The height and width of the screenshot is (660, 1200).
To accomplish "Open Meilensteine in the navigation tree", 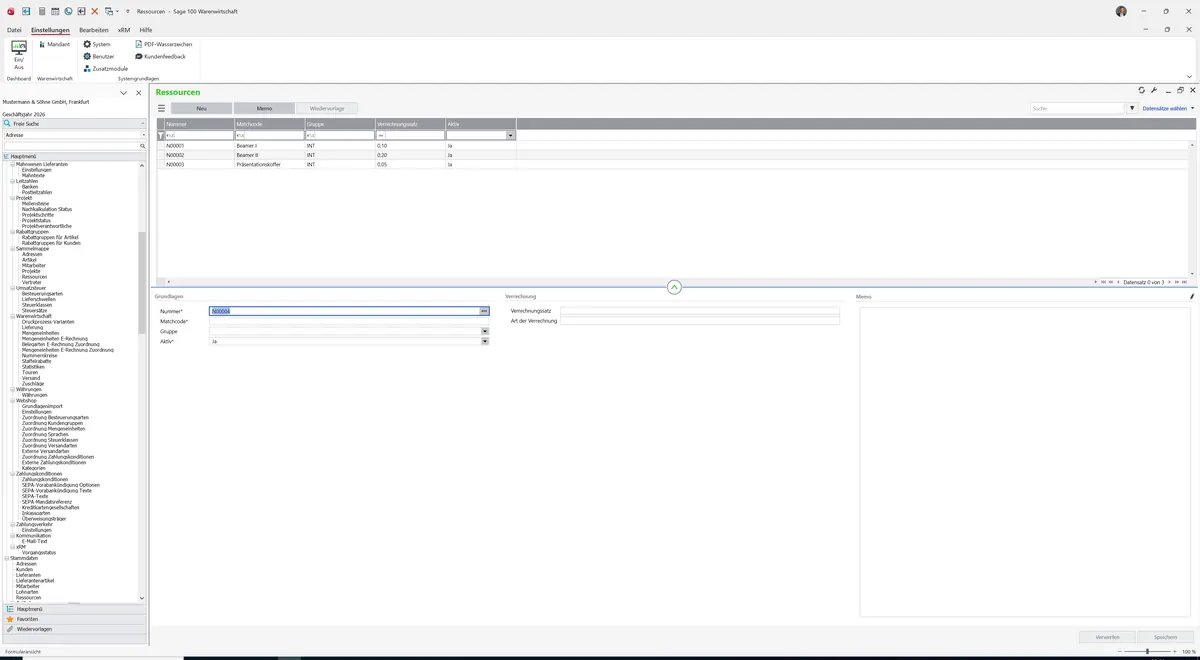I will click(36, 203).
